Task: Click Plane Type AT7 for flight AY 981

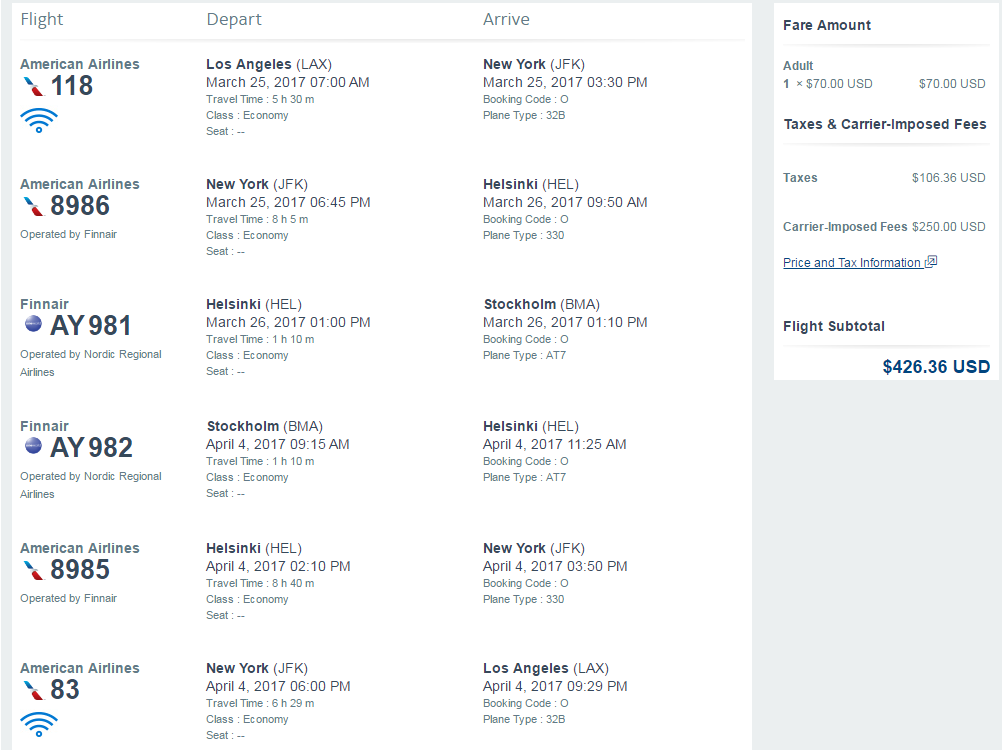Action: [x=524, y=355]
